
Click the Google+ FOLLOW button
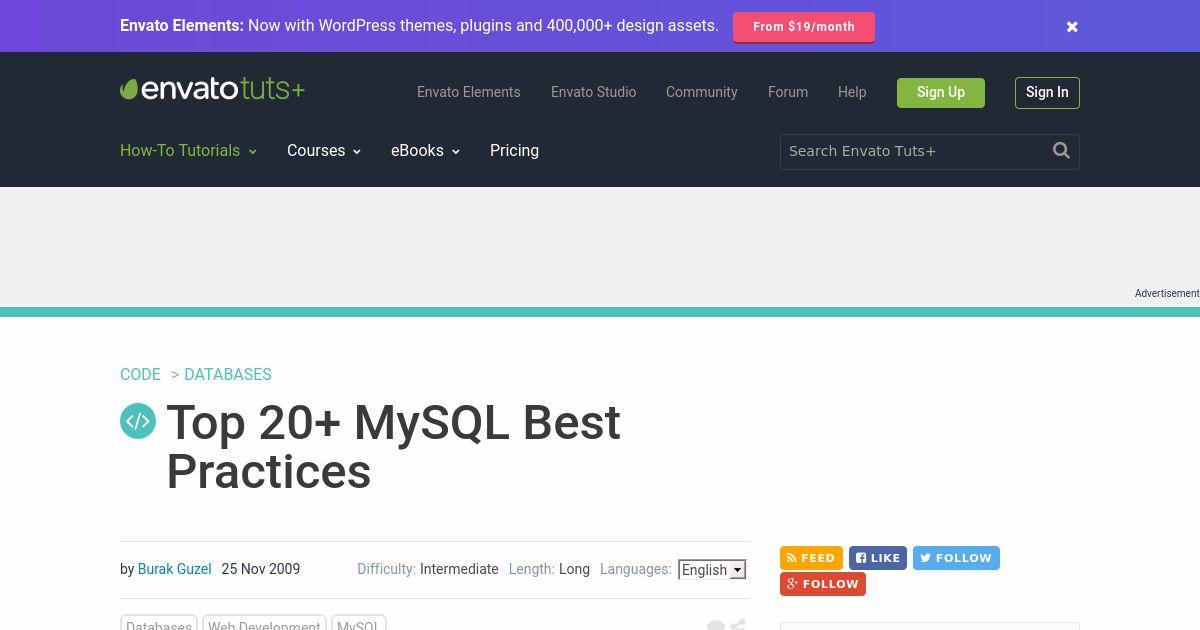tap(823, 584)
